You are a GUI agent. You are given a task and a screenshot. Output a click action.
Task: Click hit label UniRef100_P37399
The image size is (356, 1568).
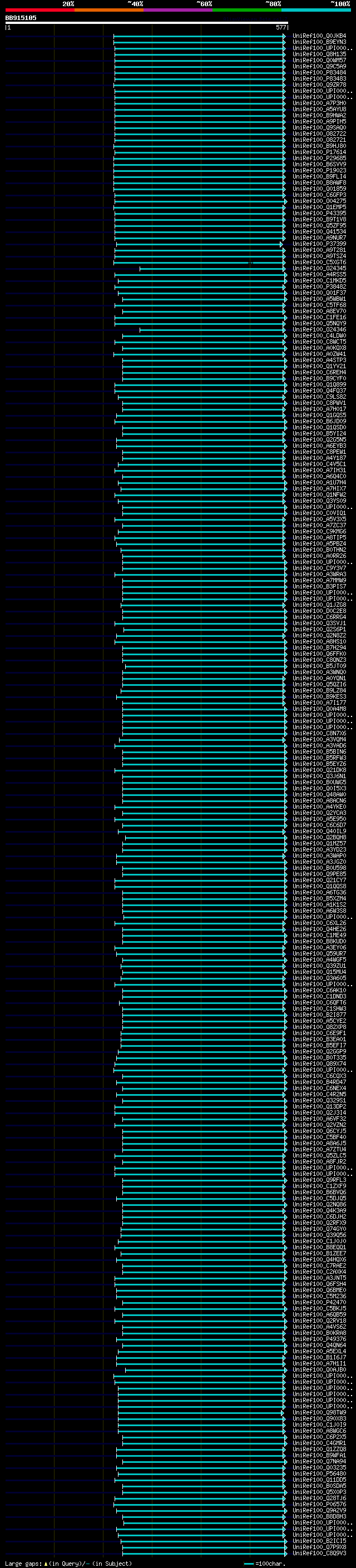click(x=319, y=244)
